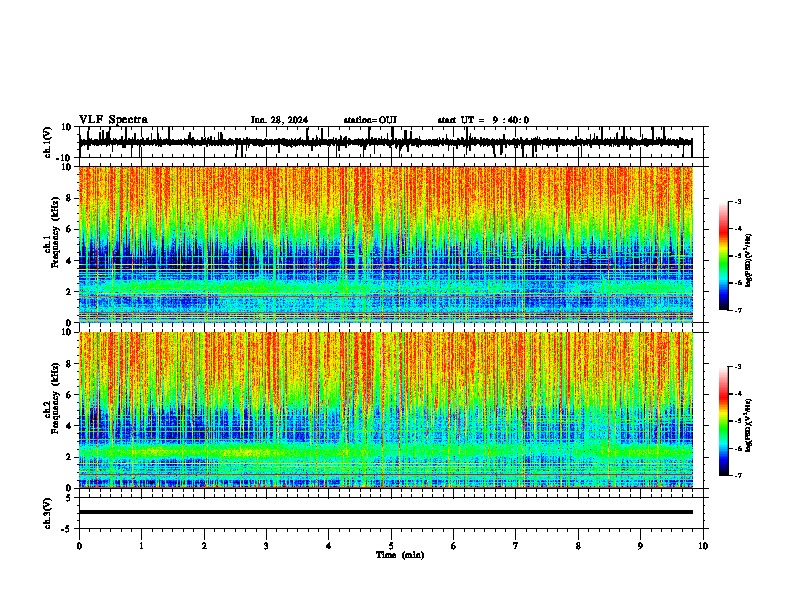Viewport: 792px width, 612px height.
Task: Click tick label "8" on the Time axis
Action: click(x=578, y=546)
